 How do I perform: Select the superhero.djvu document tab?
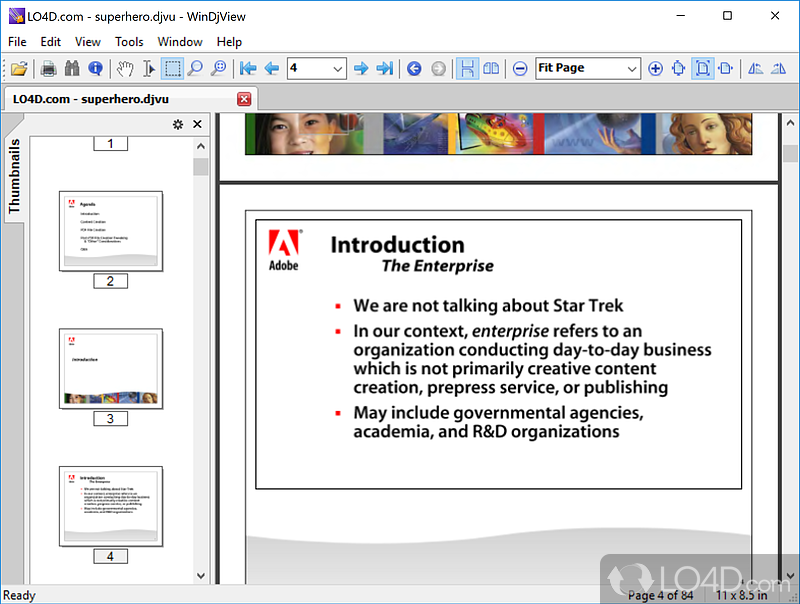90,99
